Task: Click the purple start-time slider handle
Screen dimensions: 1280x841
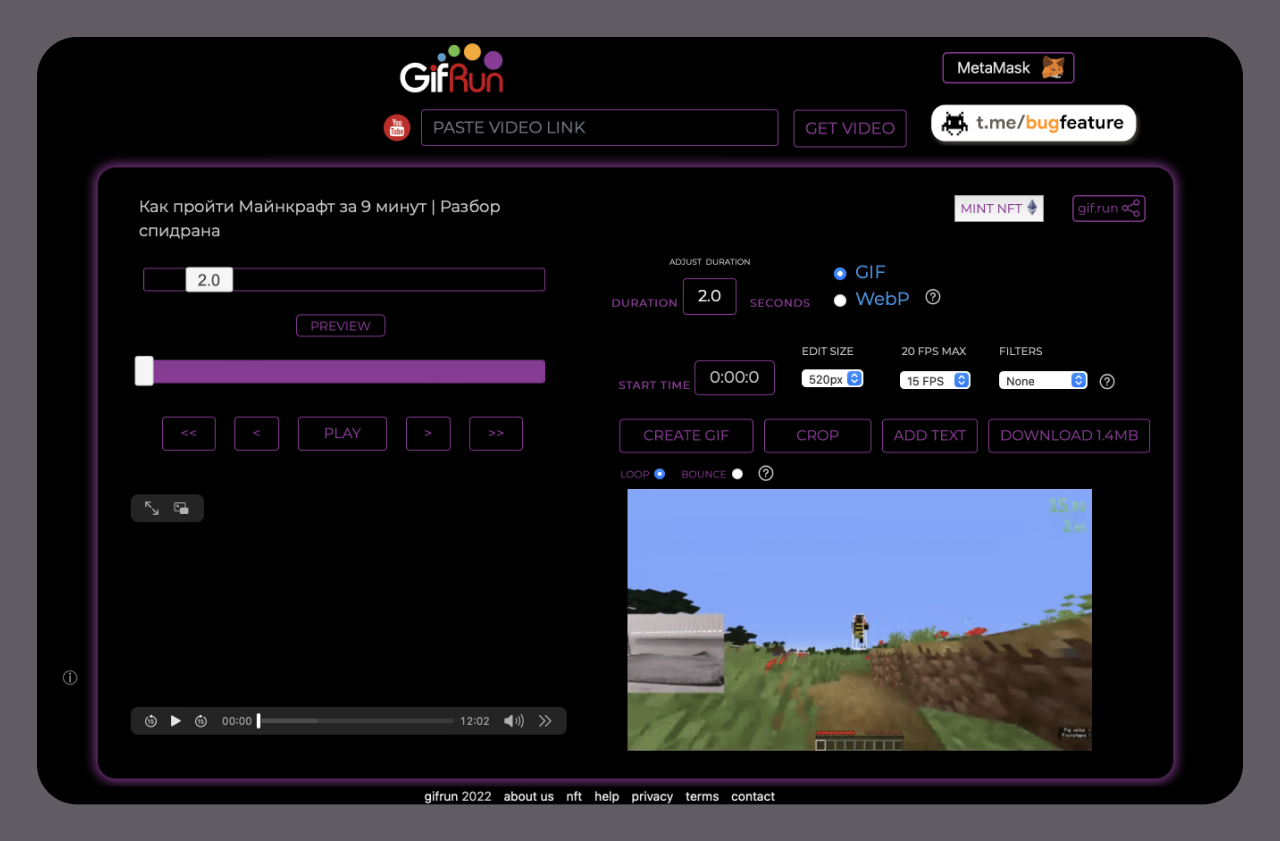Action: 144,371
